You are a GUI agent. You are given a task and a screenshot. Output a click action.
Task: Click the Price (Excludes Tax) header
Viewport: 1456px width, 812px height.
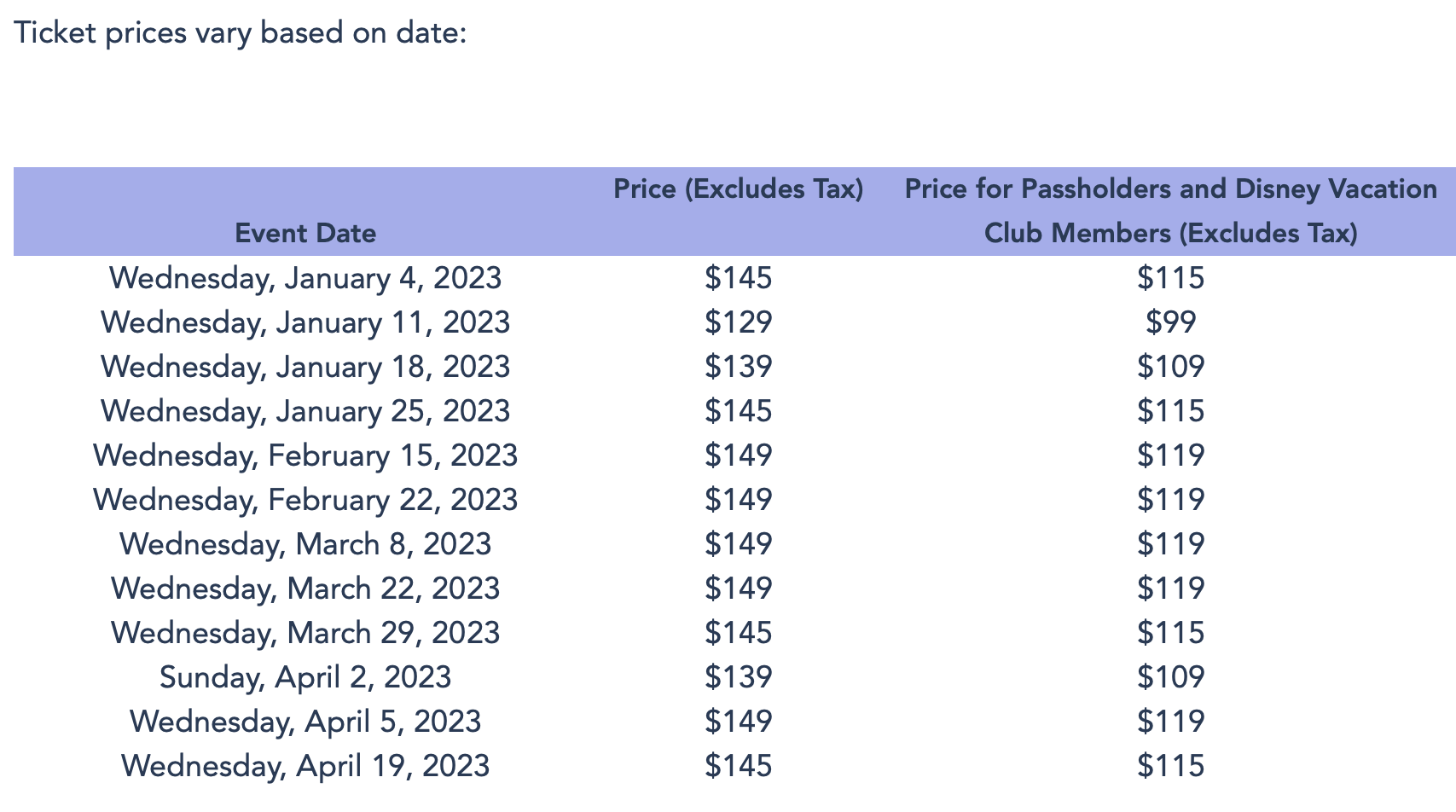point(739,188)
